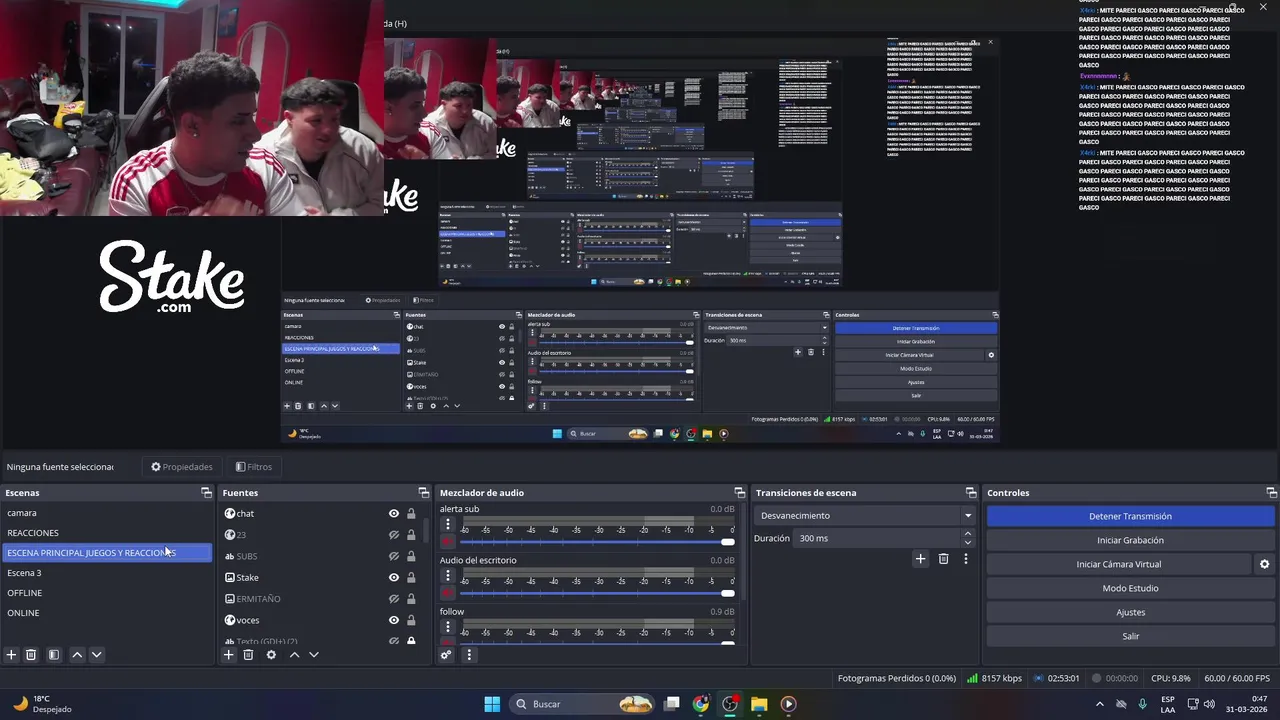
Task: Open scene filters icon in Escenas toolbar
Action: point(54,655)
